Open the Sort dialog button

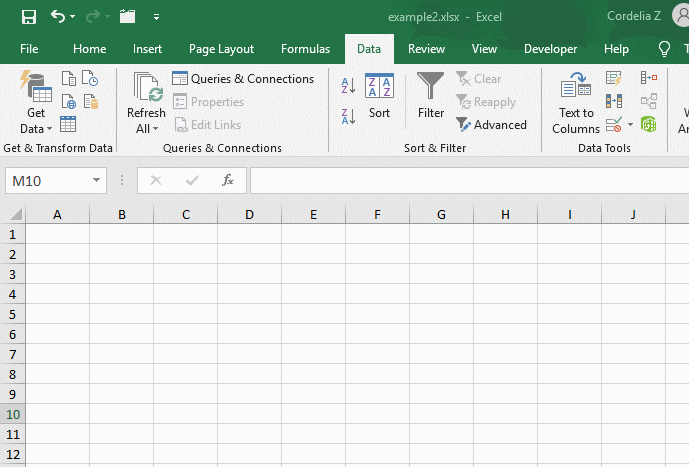379,96
